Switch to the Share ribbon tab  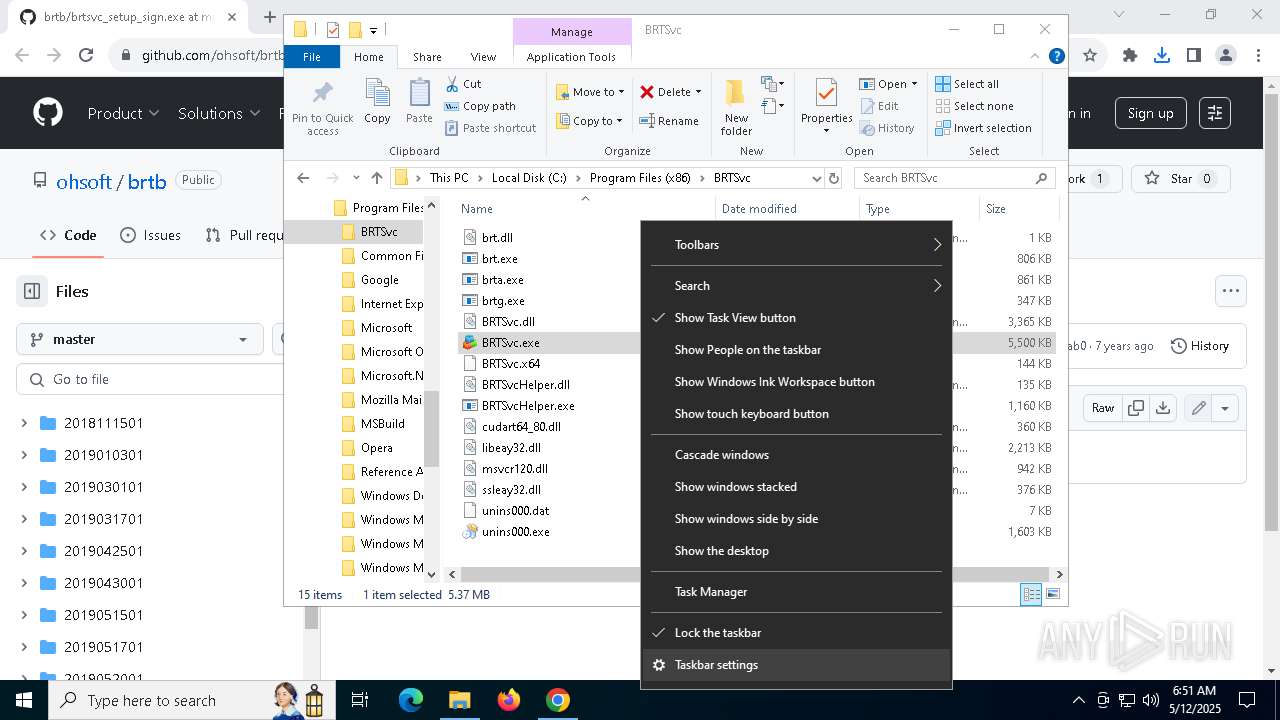[427, 57]
